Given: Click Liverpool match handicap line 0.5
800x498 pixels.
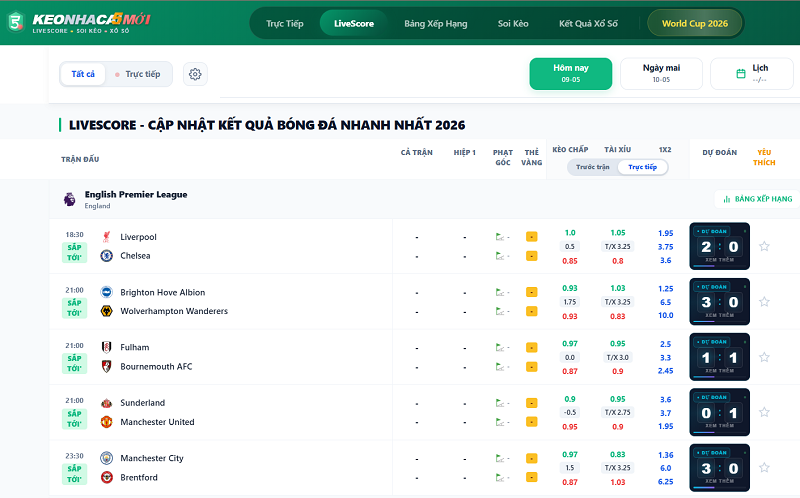Looking at the screenshot, I should (x=570, y=246).
